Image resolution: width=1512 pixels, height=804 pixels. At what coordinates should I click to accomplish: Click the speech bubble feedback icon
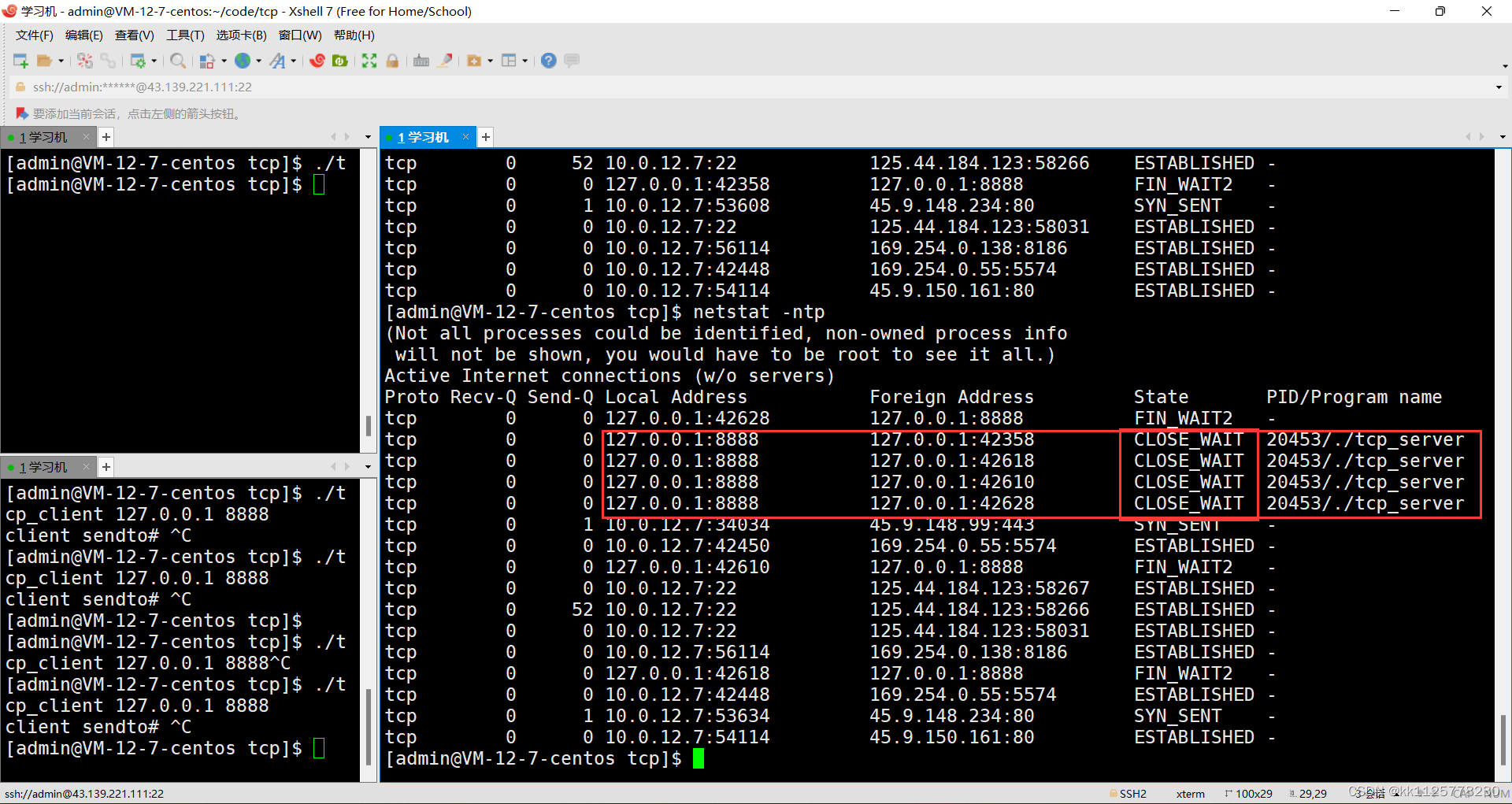point(572,61)
